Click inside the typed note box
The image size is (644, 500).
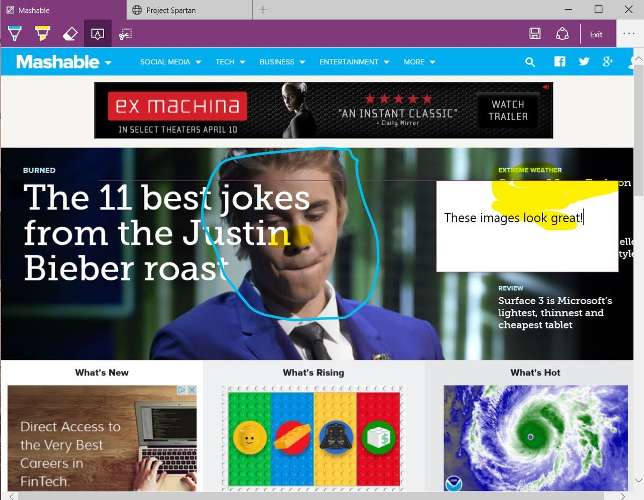click(527, 226)
